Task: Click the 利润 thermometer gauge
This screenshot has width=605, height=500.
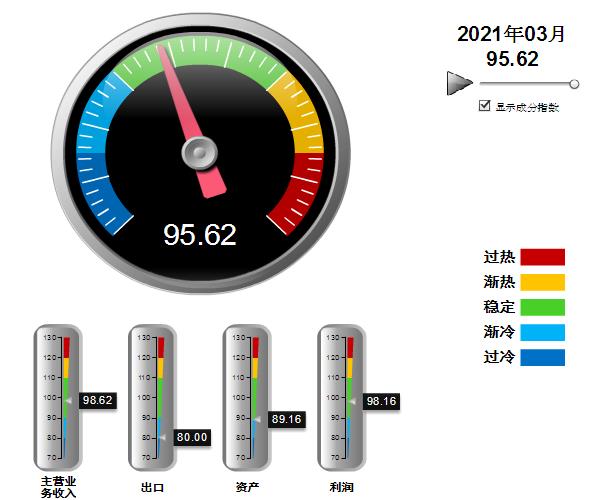Action: [x=341, y=398]
